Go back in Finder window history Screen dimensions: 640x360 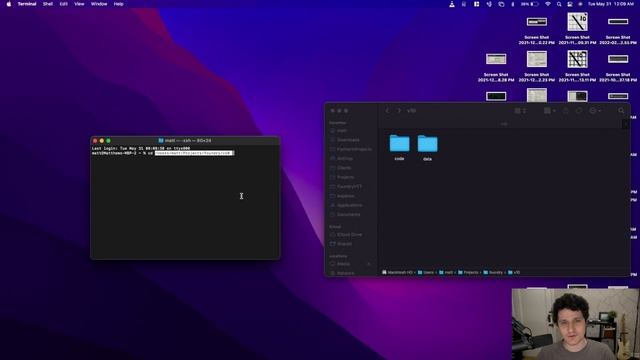tap(387, 111)
